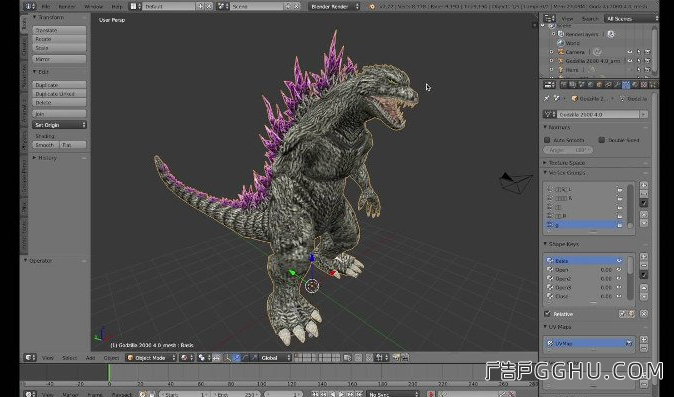This screenshot has width=674, height=397.
Task: Open the Modifiers wrench tab icon
Action: click(617, 85)
